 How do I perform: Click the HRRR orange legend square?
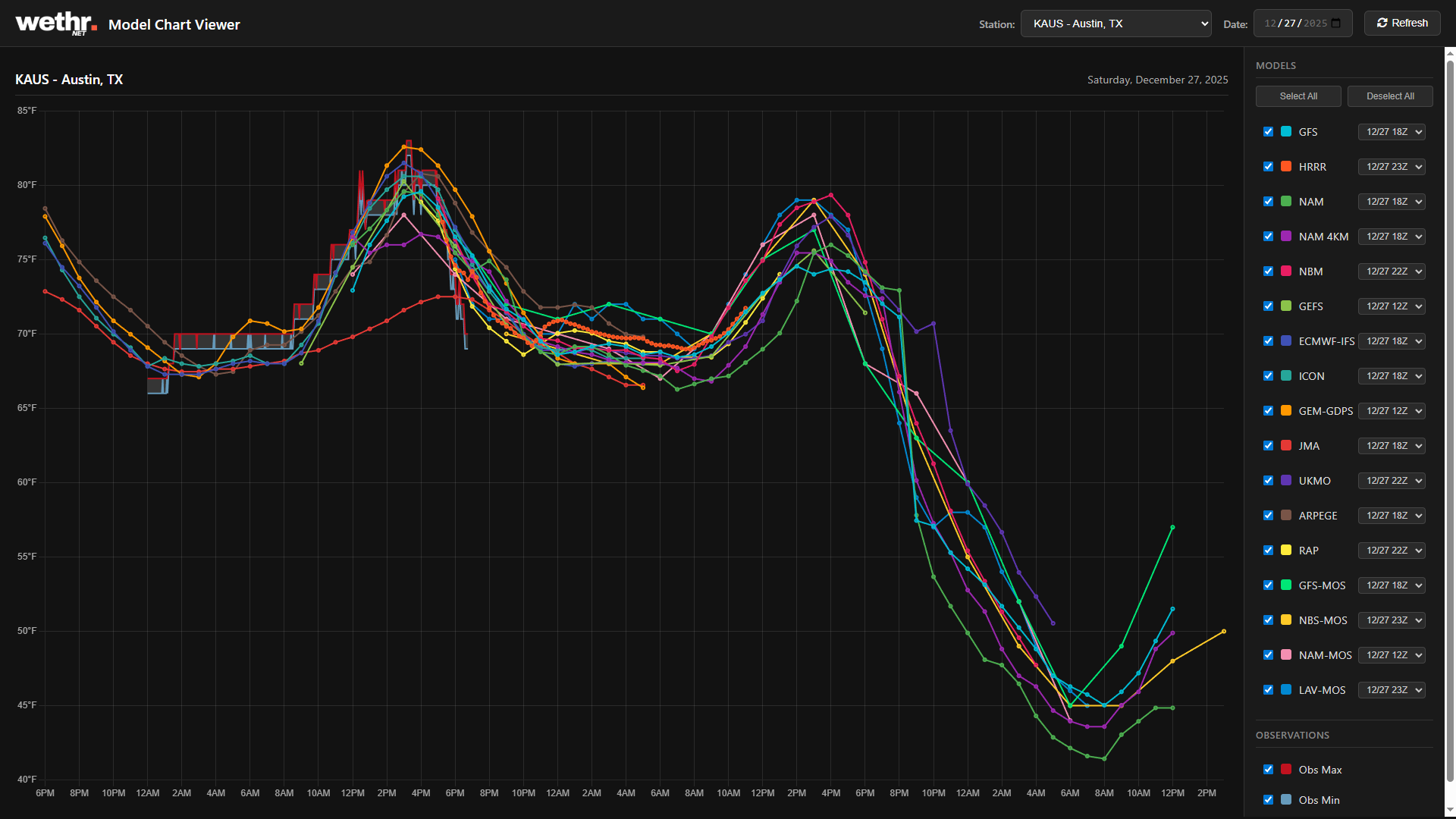(x=1286, y=167)
